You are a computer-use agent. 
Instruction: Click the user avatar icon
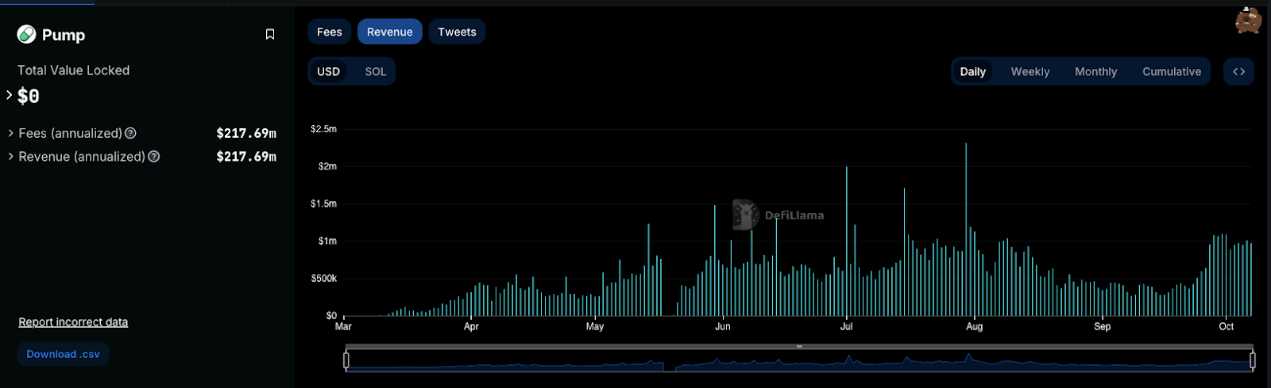tap(1248, 19)
